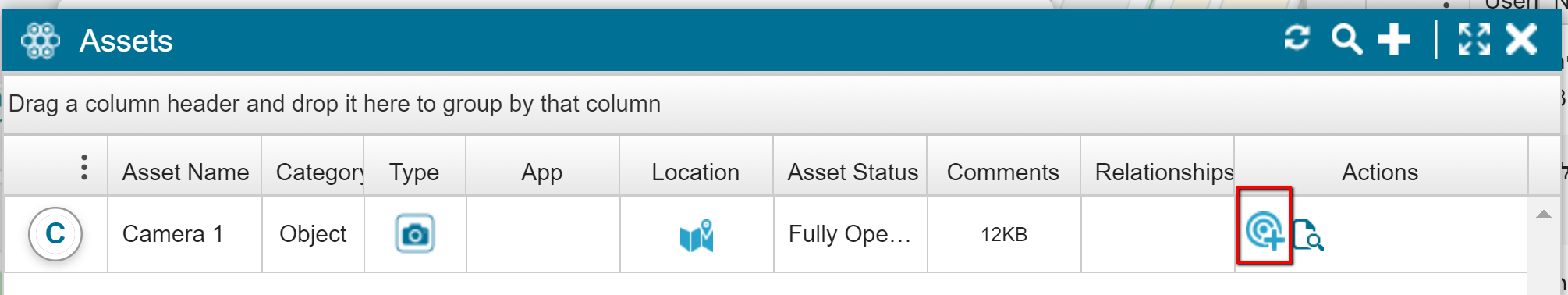This screenshot has height=295, width=1568.
Task: Show Camera 1 location on map
Action: pos(697,236)
